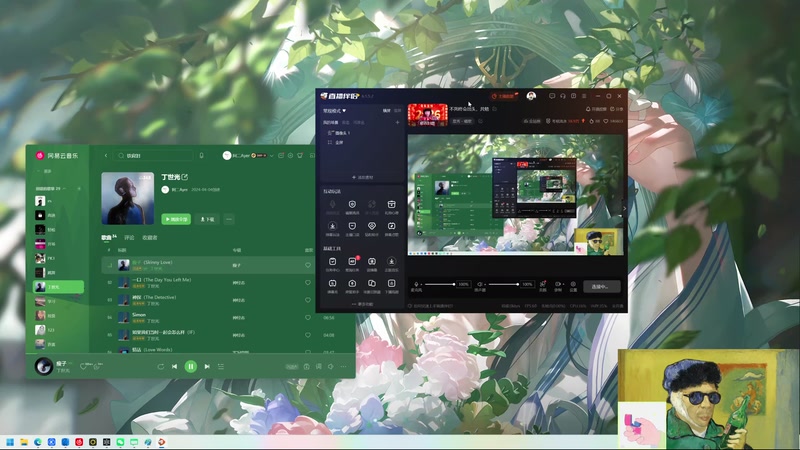This screenshot has height=450, width=800.
Task: Favorite The Day You Left Me heart
Action: (308, 283)
